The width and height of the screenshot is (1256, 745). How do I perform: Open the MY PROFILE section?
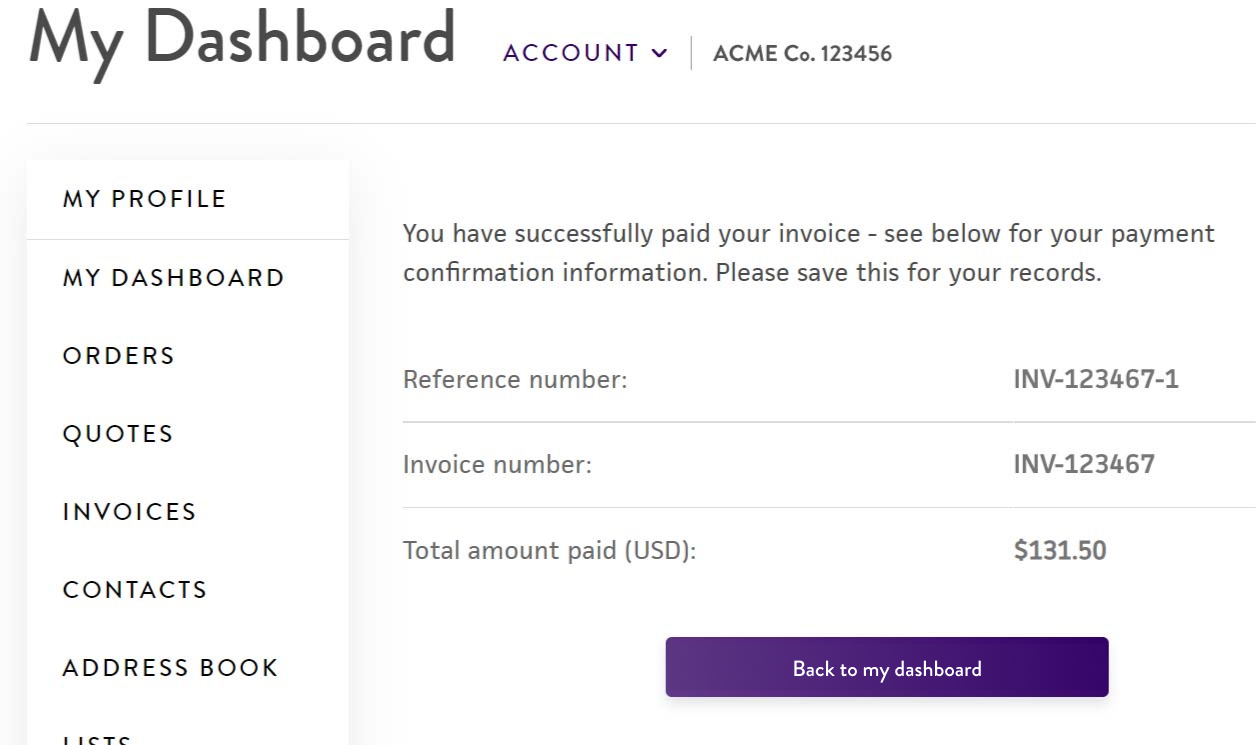143,198
